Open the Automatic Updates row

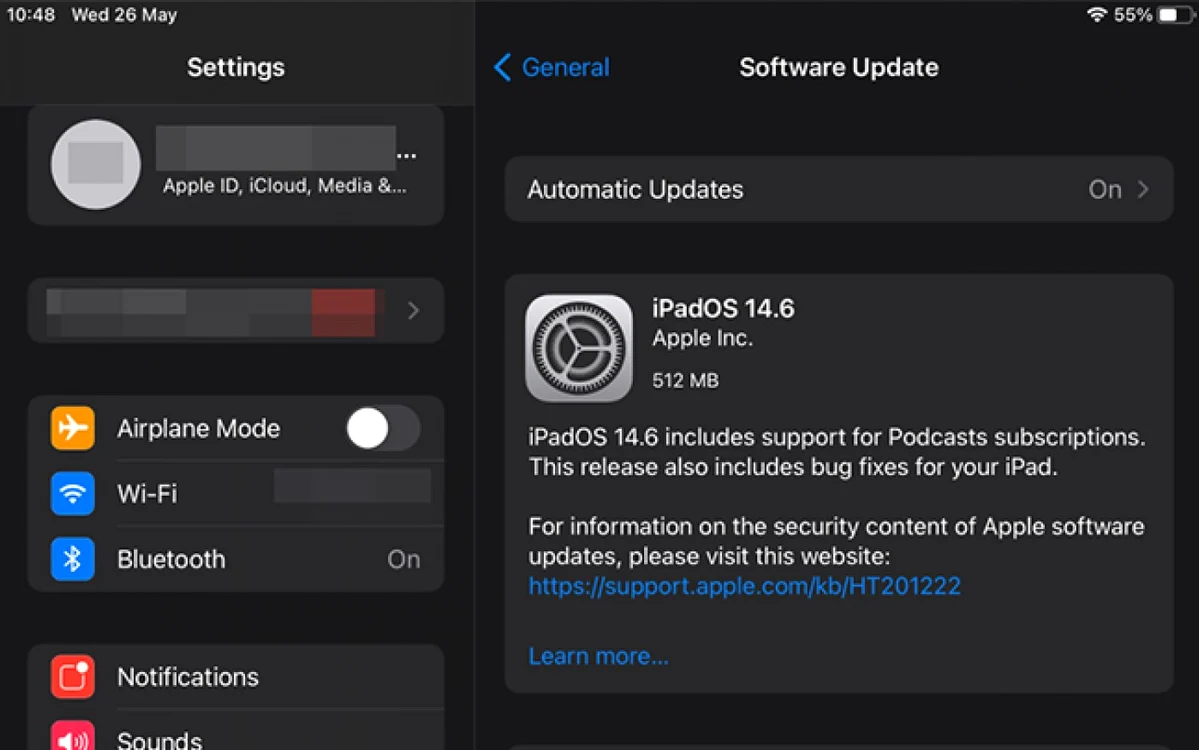tap(839, 190)
